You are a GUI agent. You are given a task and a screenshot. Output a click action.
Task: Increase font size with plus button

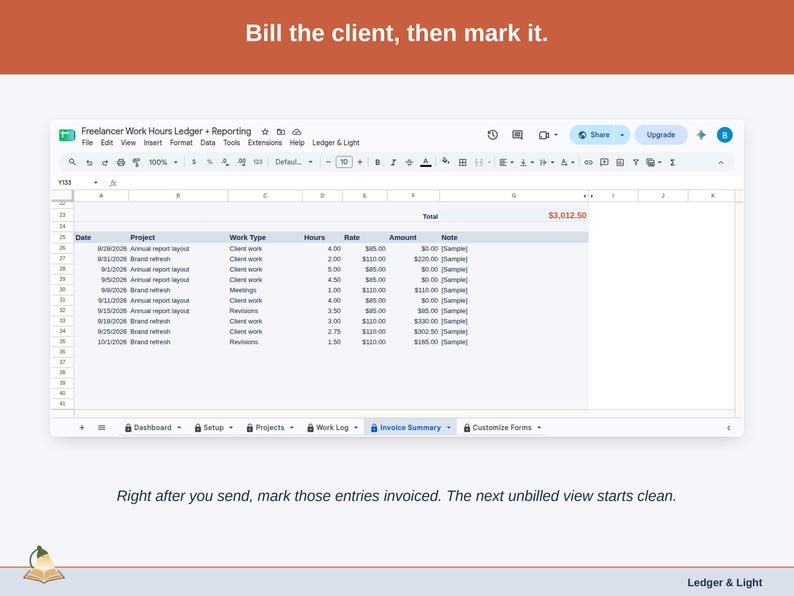[x=360, y=162]
